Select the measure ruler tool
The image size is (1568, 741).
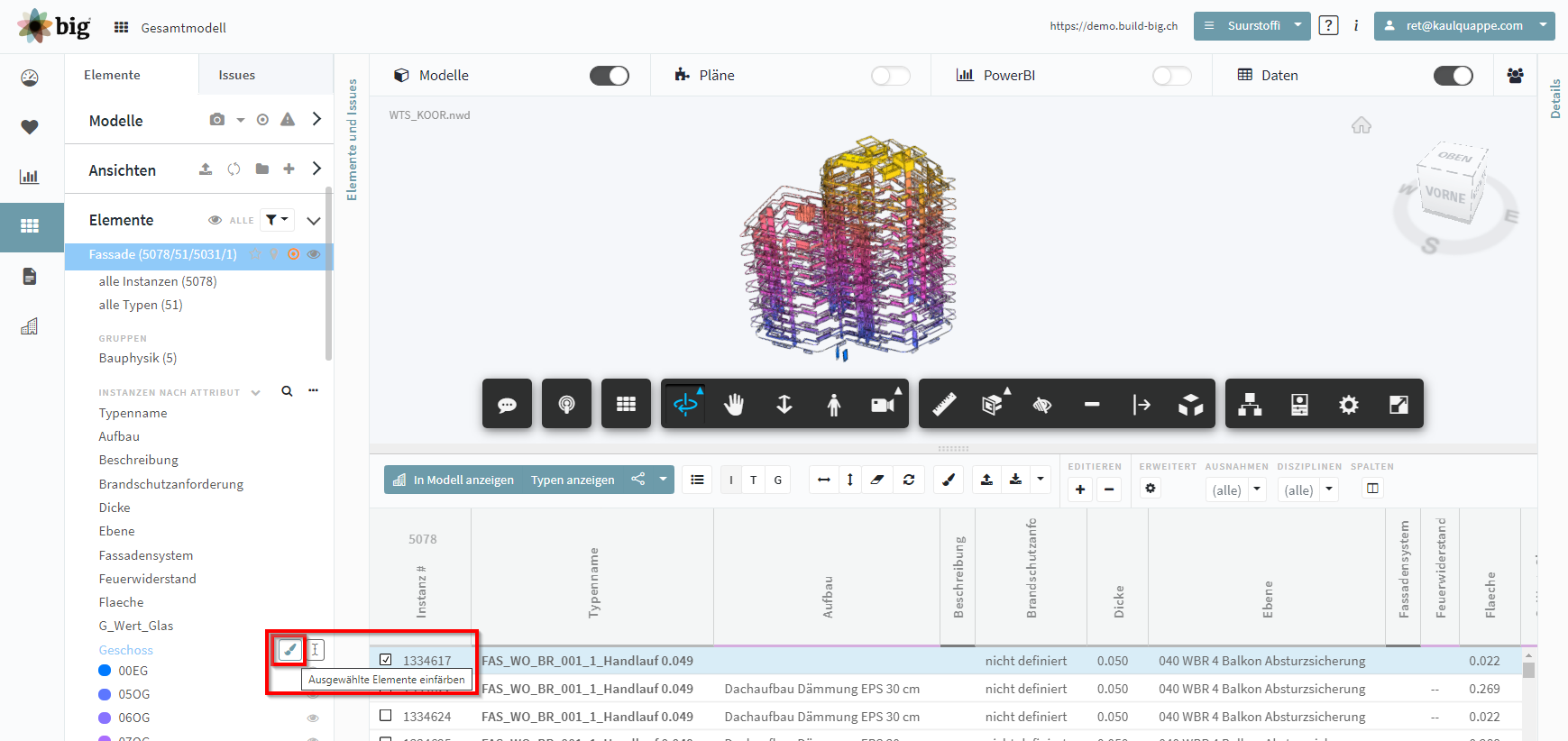[944, 404]
